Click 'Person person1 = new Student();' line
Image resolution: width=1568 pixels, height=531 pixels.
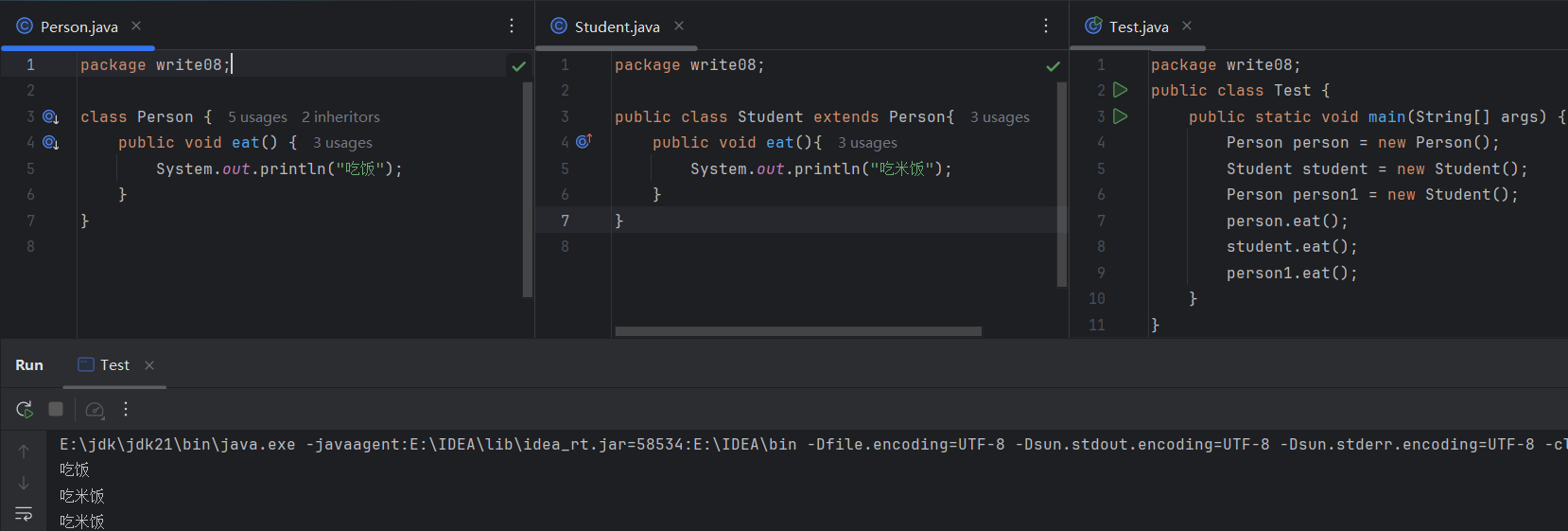click(x=1372, y=194)
